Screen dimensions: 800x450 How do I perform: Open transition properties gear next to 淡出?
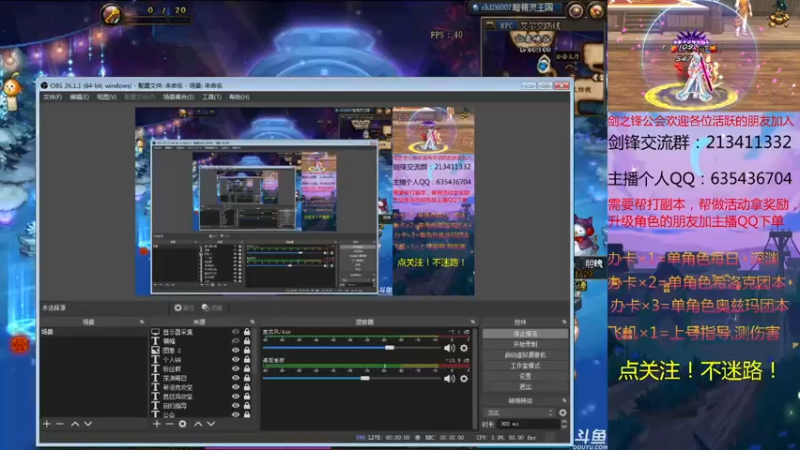[x=563, y=413]
